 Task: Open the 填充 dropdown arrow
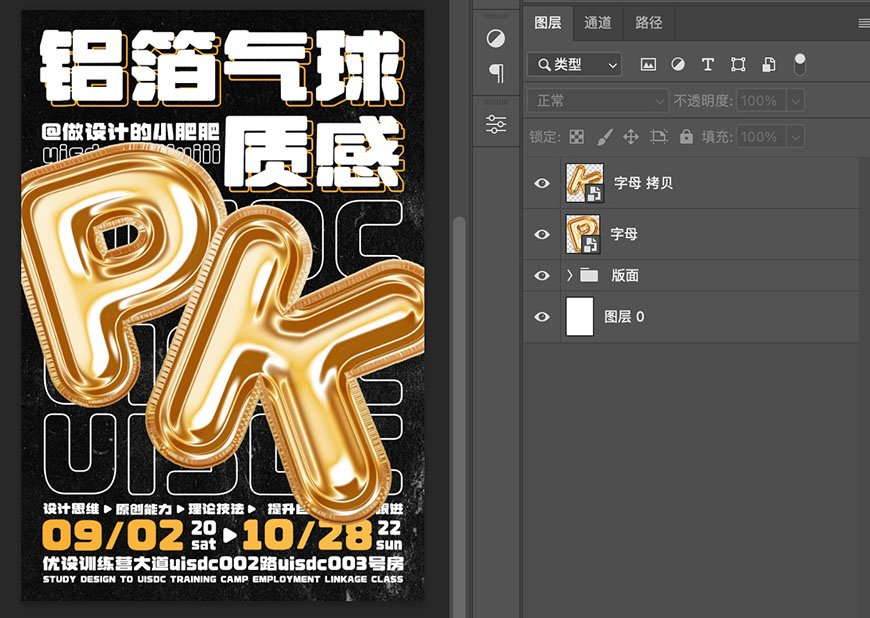tap(796, 137)
